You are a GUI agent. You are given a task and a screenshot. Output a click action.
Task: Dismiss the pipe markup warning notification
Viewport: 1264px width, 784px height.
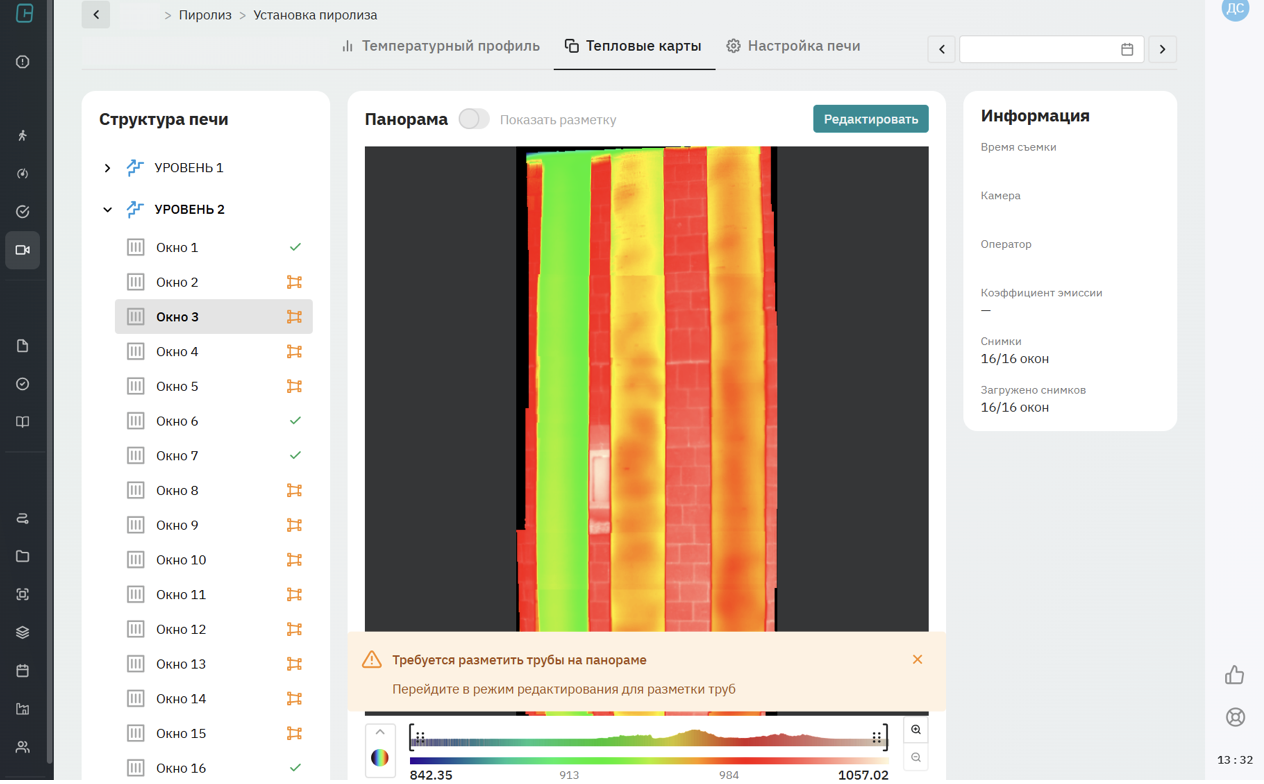point(917,660)
